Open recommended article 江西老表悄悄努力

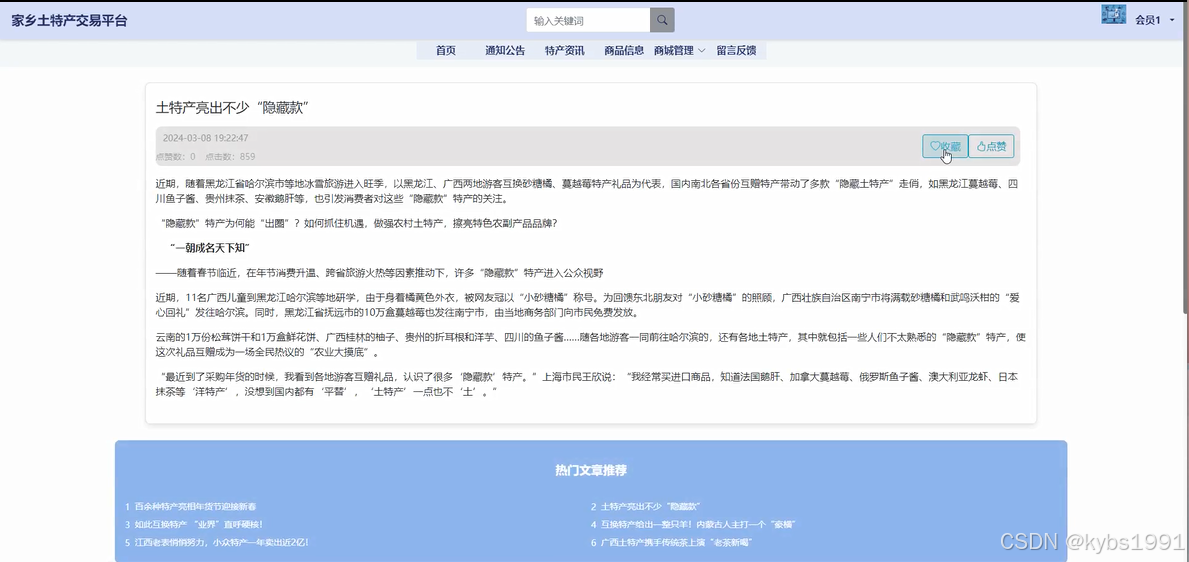pos(221,542)
